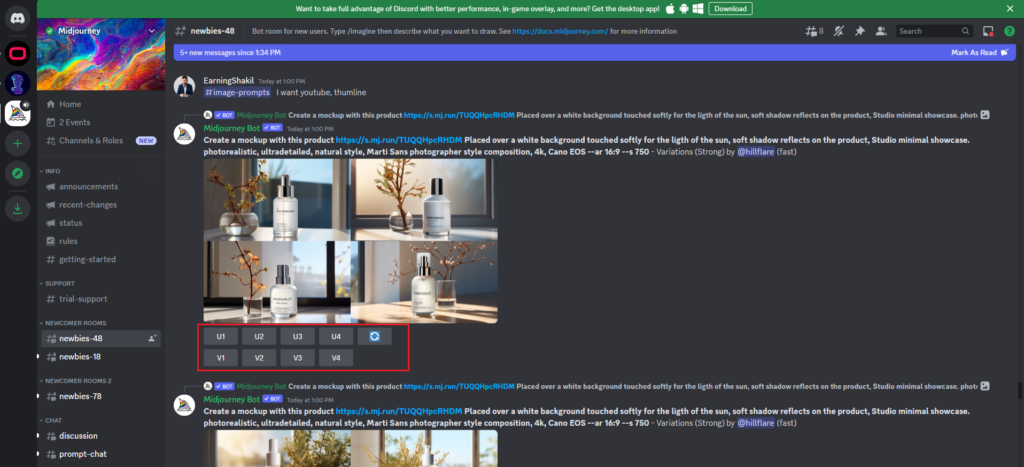Open the green help question mark icon

1009,31
